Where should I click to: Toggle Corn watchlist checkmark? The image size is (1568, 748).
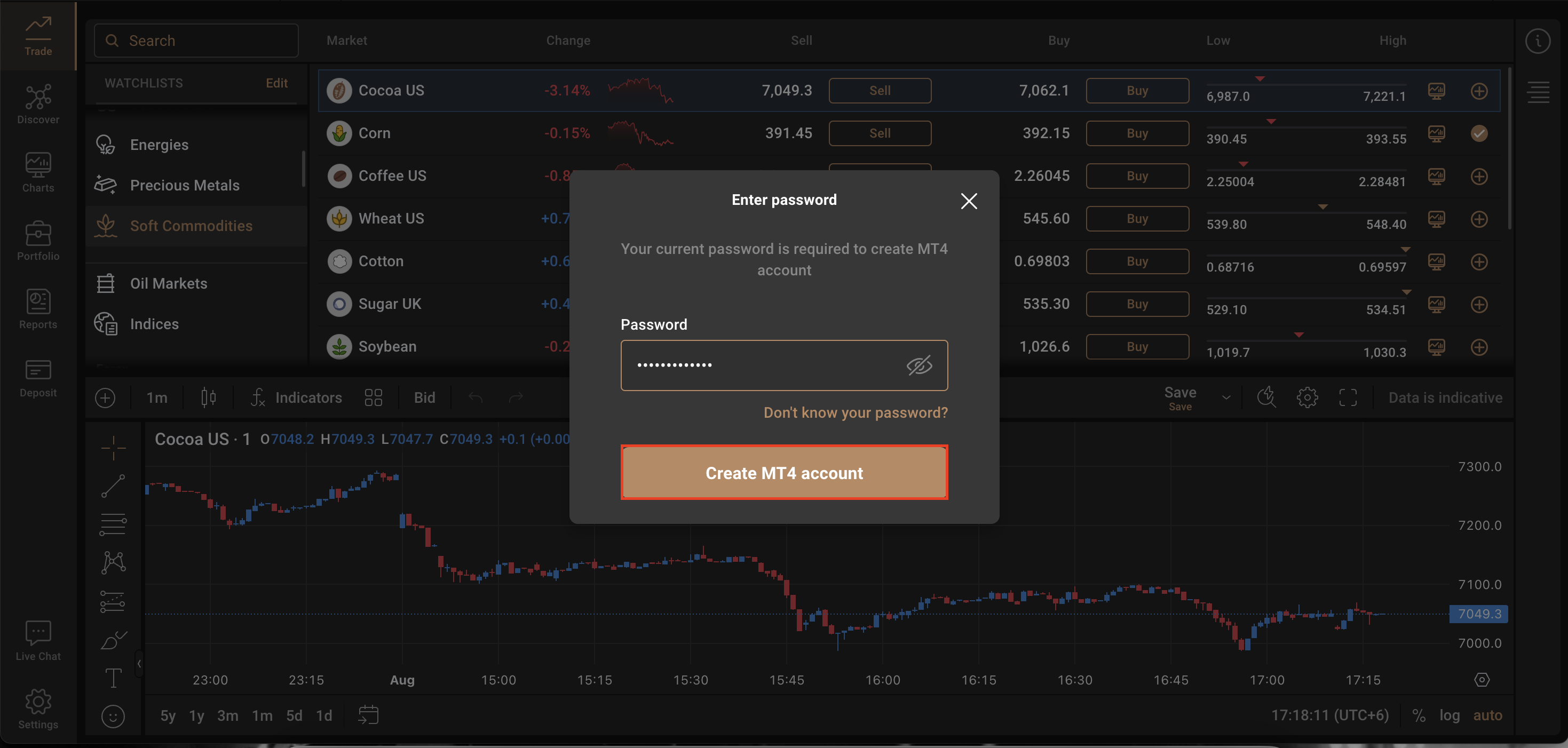point(1478,133)
